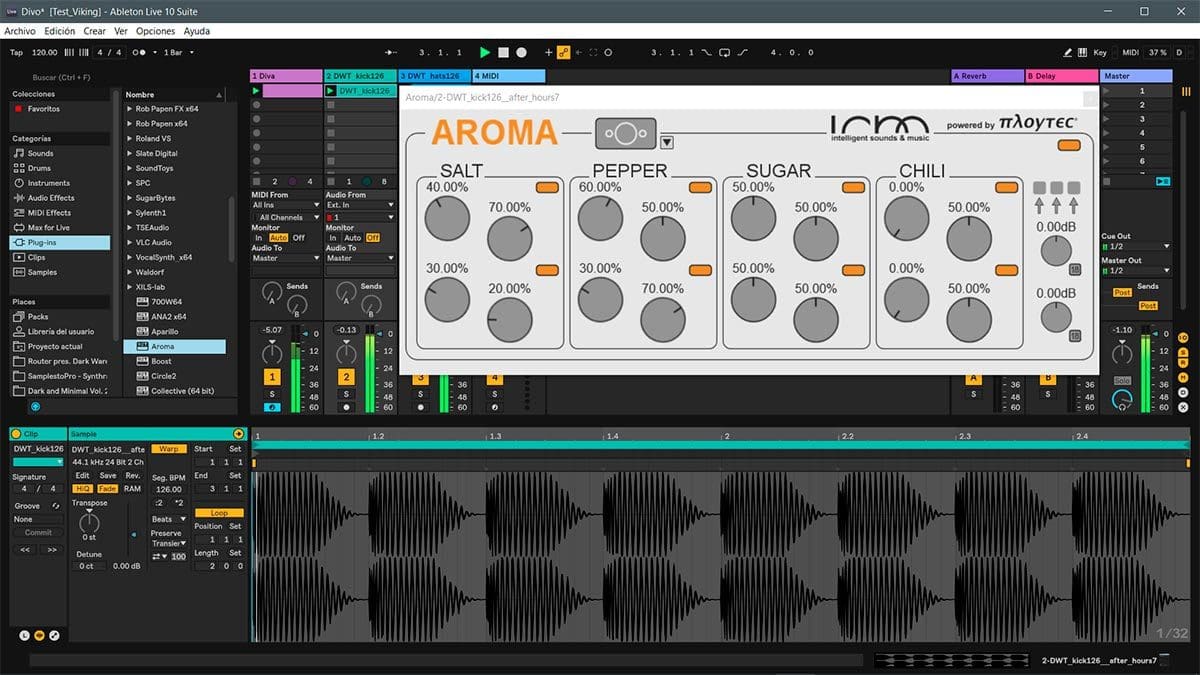1200x675 pixels.
Task: Click the transport Stop button
Action: point(503,52)
